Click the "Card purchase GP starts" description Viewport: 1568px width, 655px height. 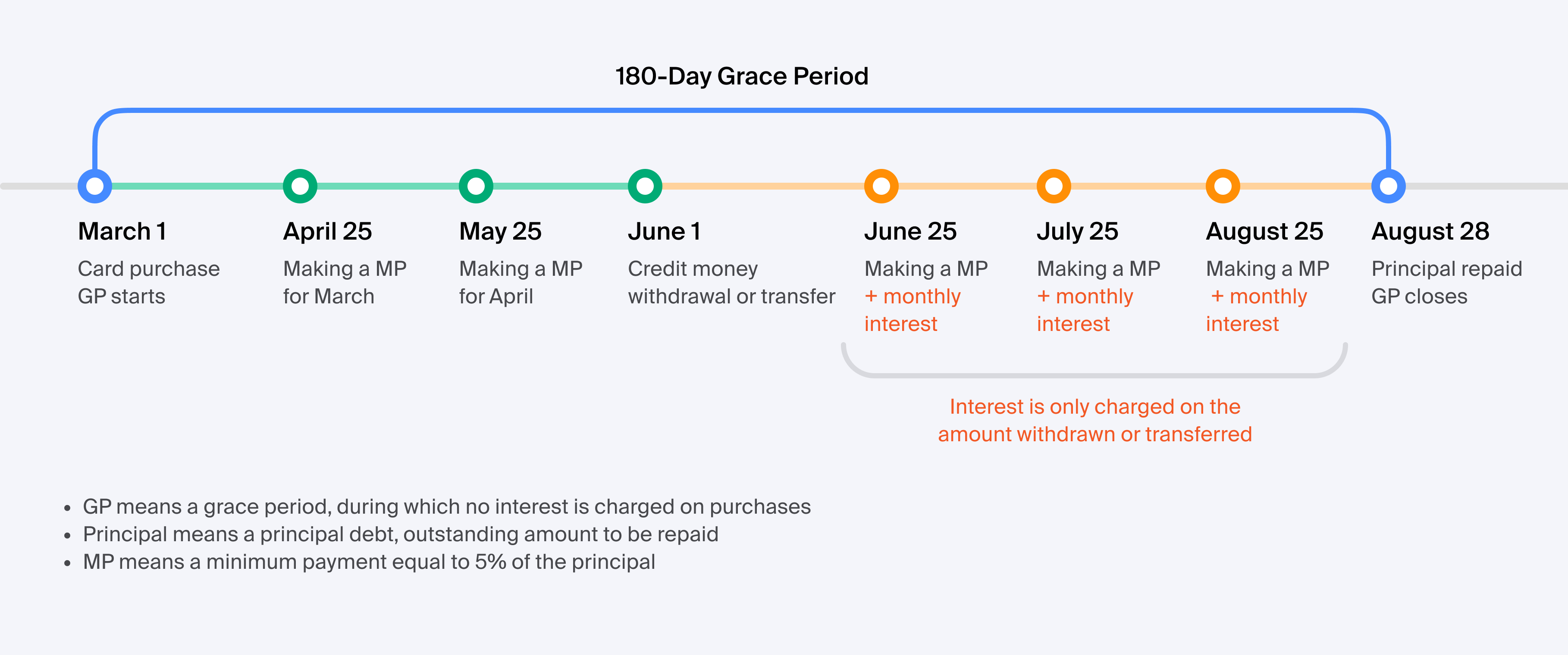pyautogui.click(x=148, y=282)
